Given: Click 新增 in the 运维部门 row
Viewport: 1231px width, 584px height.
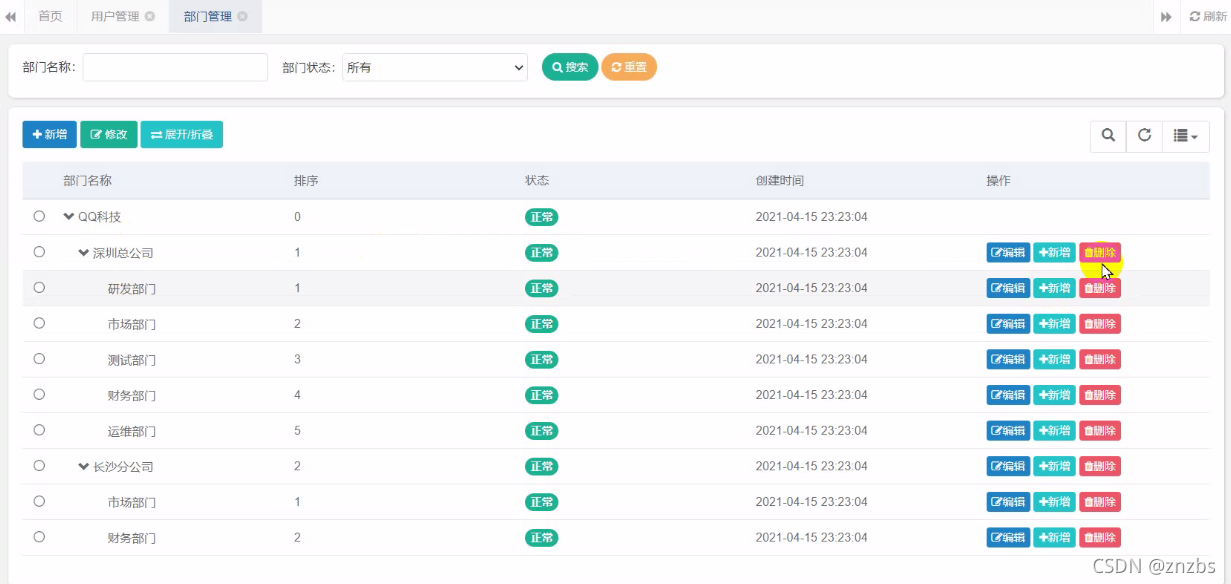Looking at the screenshot, I should click(1054, 431).
